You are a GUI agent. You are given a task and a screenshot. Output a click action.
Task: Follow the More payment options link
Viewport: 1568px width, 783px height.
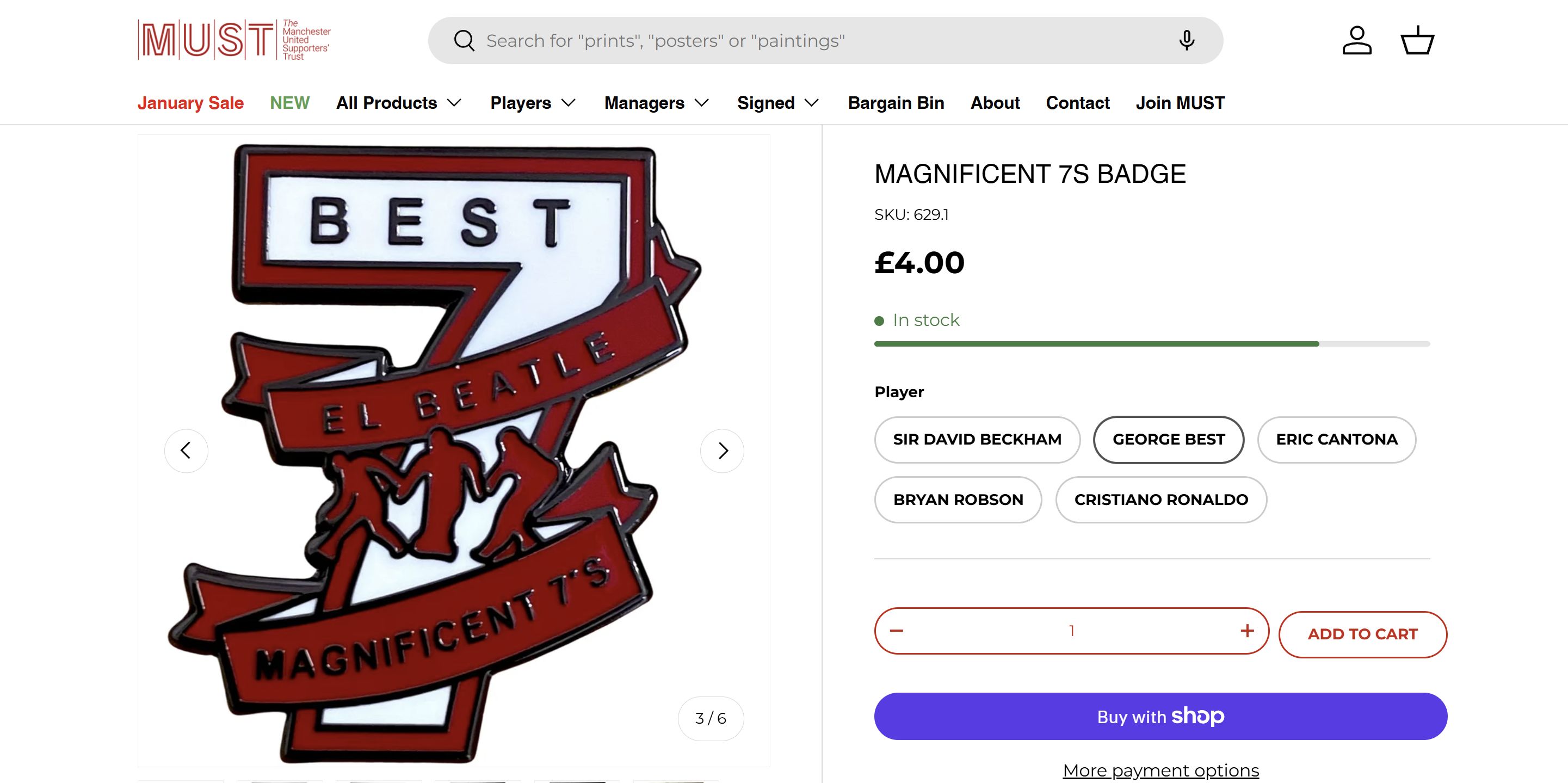pyautogui.click(x=1161, y=771)
